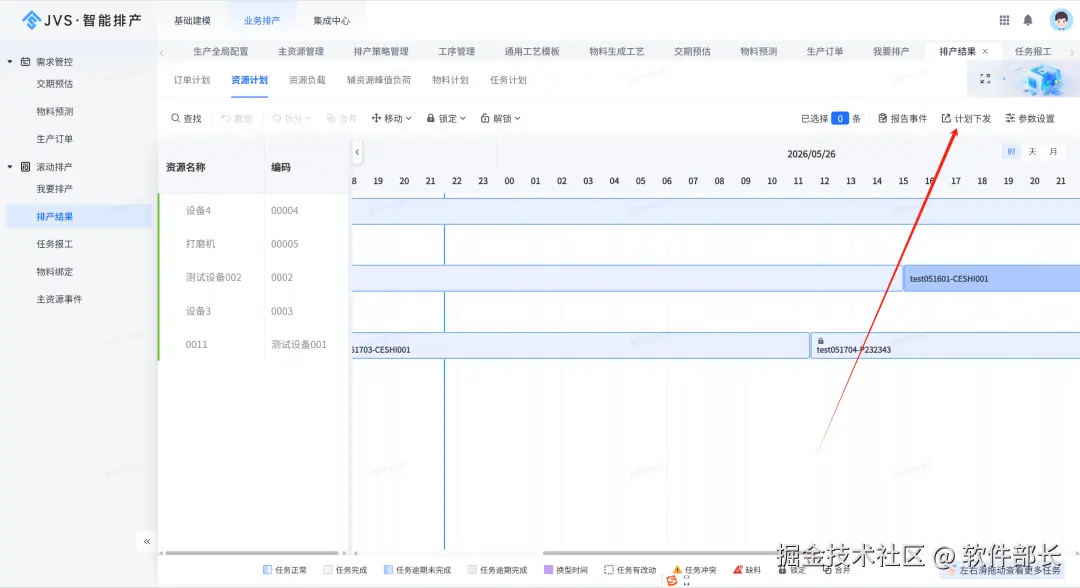Open the 集成中心 top menu
The width and height of the screenshot is (1080, 588).
pos(331,21)
